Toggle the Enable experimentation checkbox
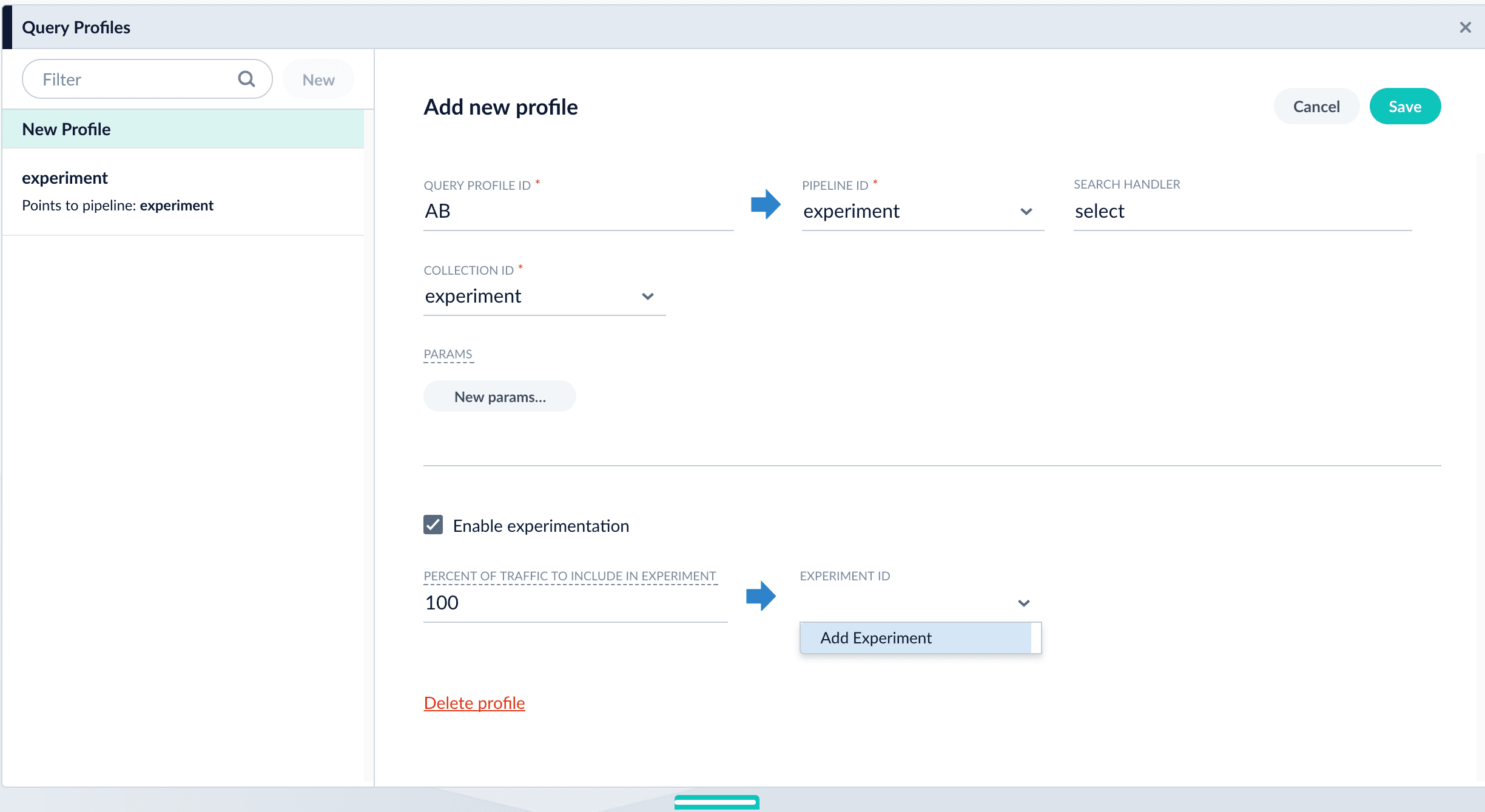This screenshot has height=812, width=1485. coord(433,525)
